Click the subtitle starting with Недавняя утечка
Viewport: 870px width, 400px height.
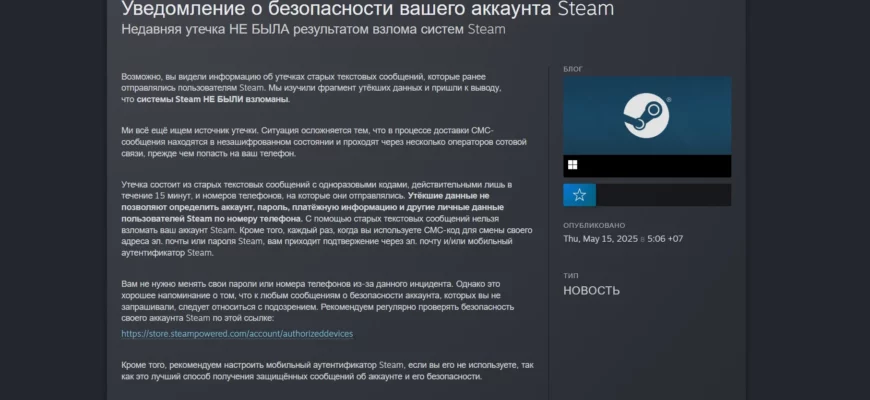(313, 29)
